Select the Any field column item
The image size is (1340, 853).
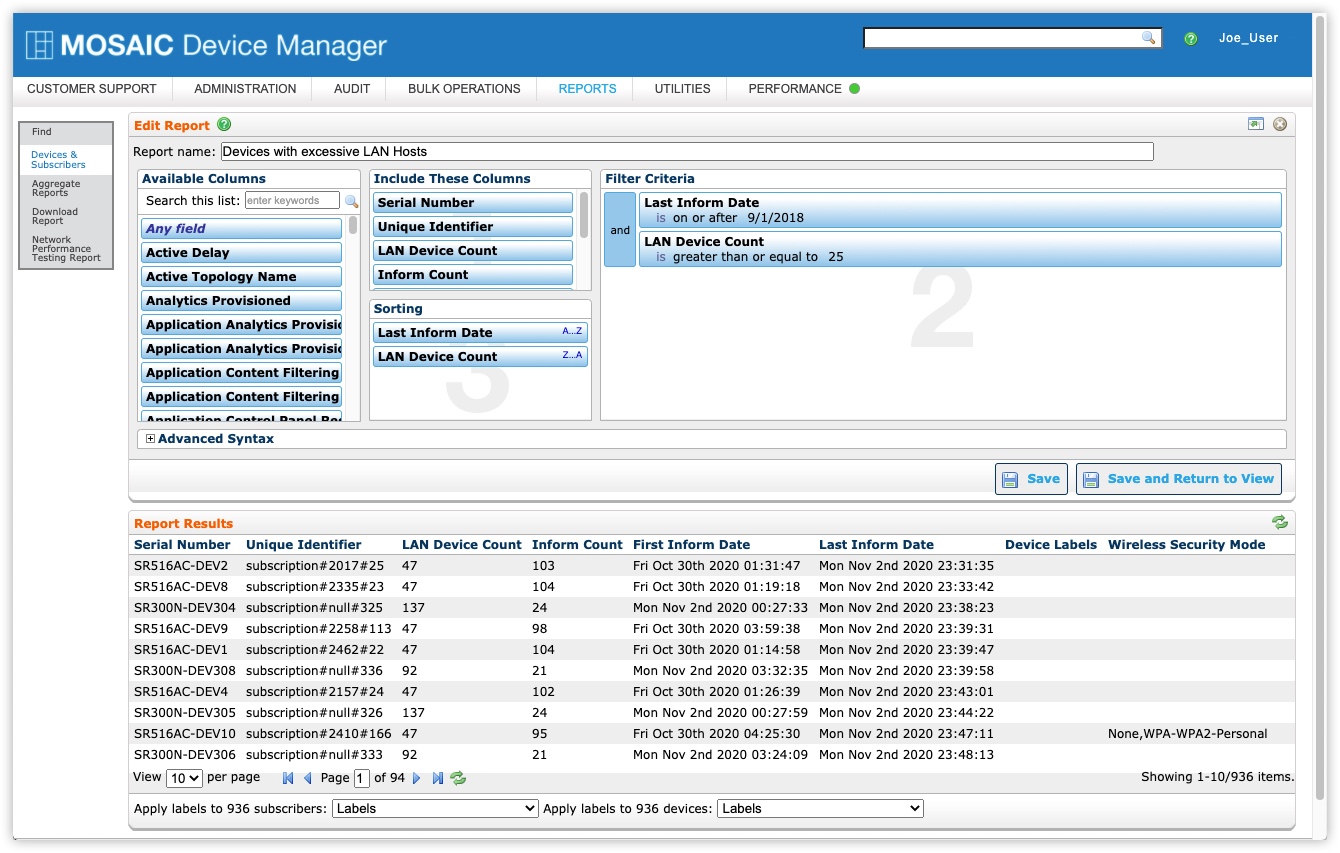(242, 229)
